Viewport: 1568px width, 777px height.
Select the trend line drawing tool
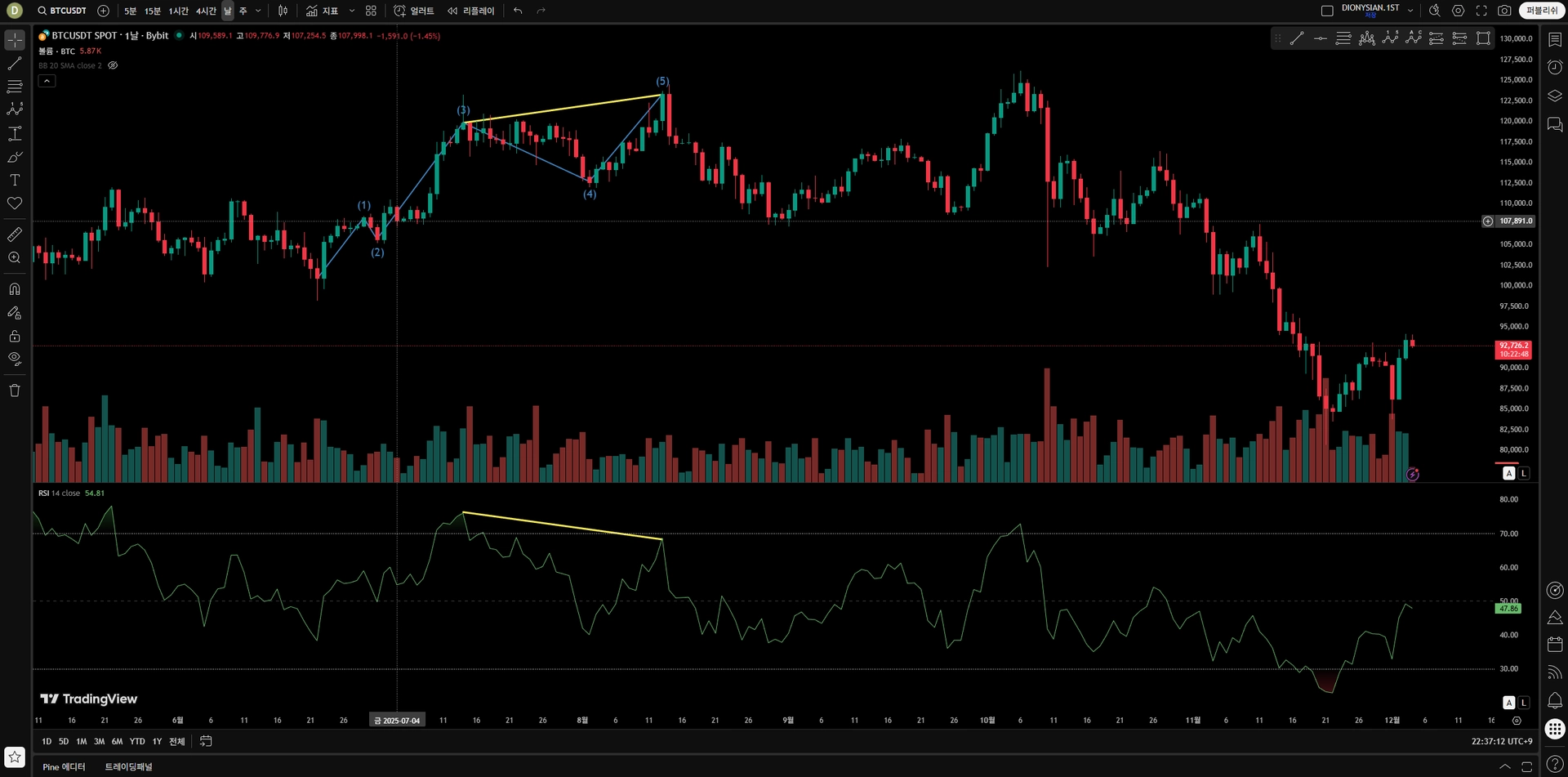[x=15, y=63]
